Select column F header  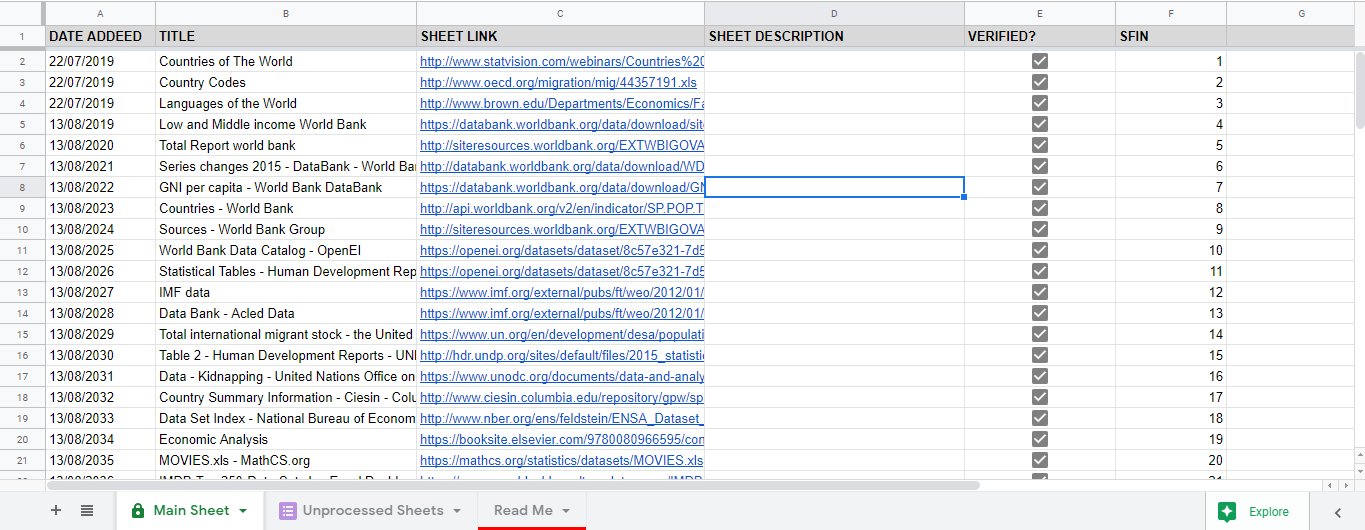[x=1171, y=13]
